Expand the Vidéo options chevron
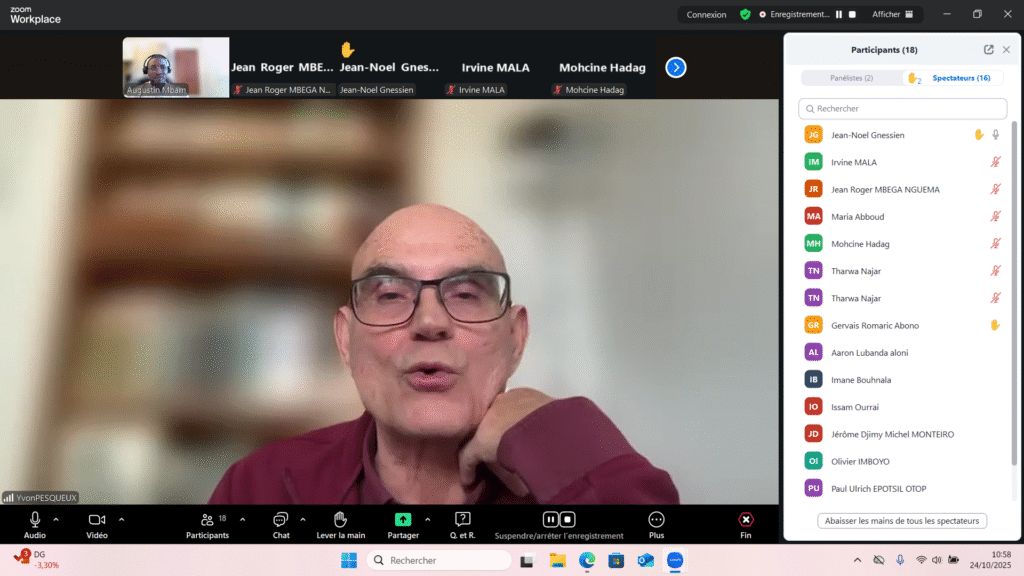This screenshot has height=576, width=1024. [122, 519]
